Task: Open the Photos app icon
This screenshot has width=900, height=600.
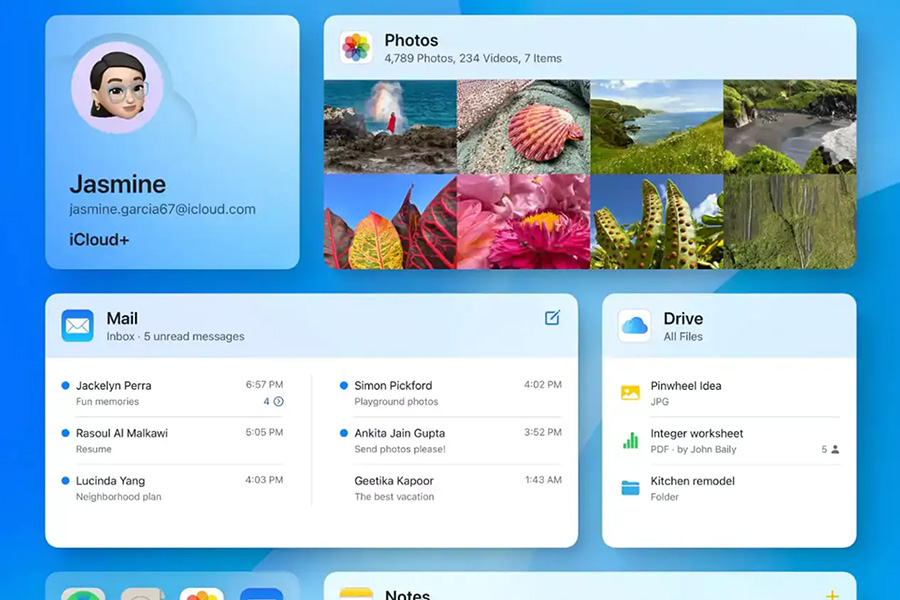Action: (356, 48)
